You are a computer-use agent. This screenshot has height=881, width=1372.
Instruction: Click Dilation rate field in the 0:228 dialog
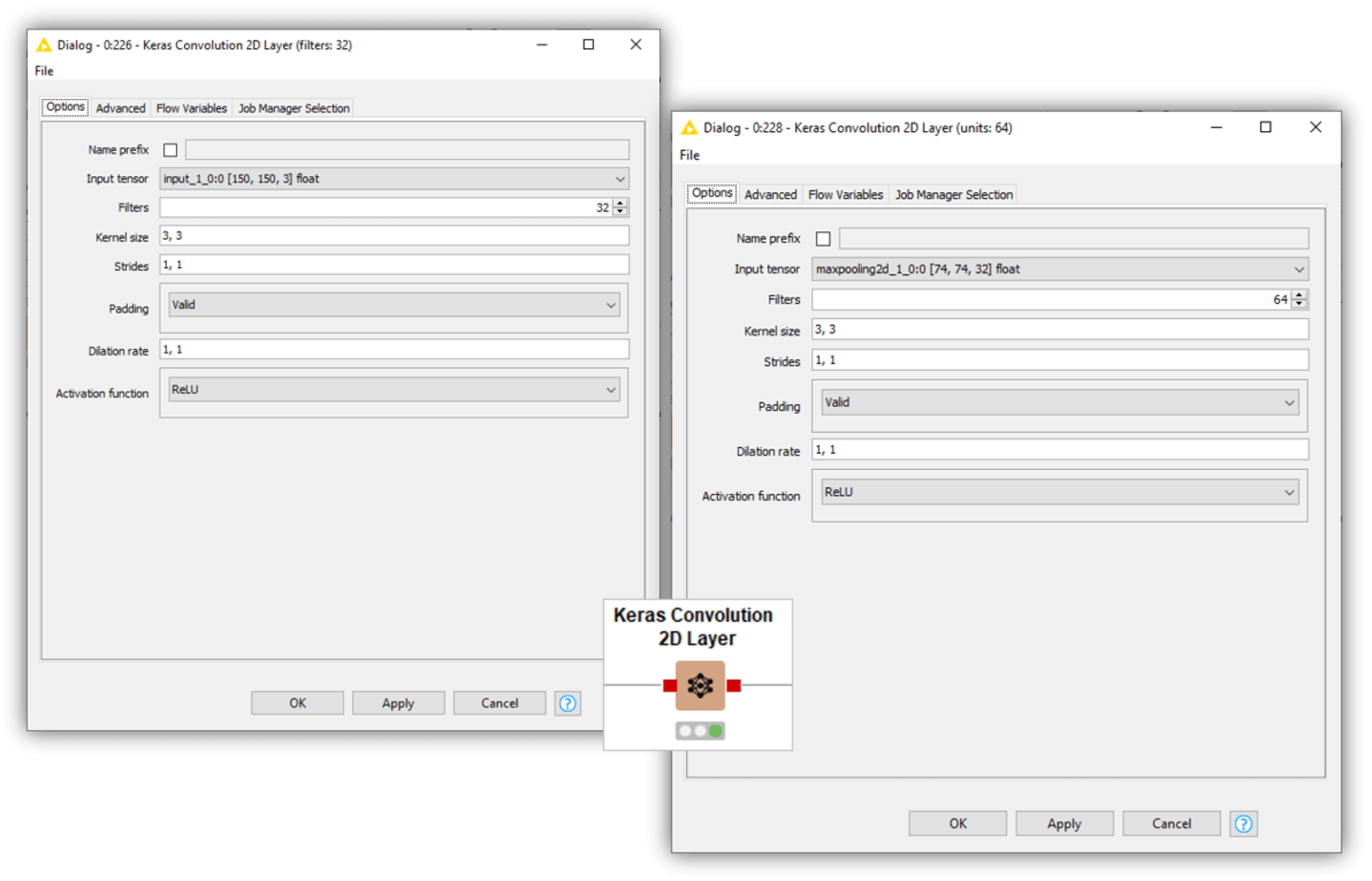click(x=1060, y=449)
